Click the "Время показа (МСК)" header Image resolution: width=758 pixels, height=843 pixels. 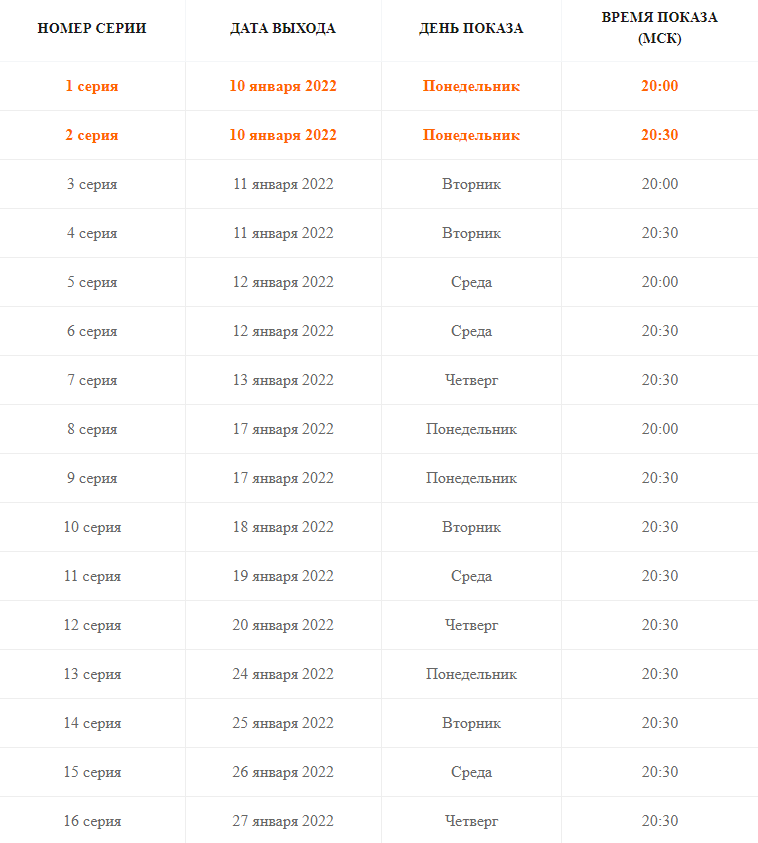click(659, 28)
